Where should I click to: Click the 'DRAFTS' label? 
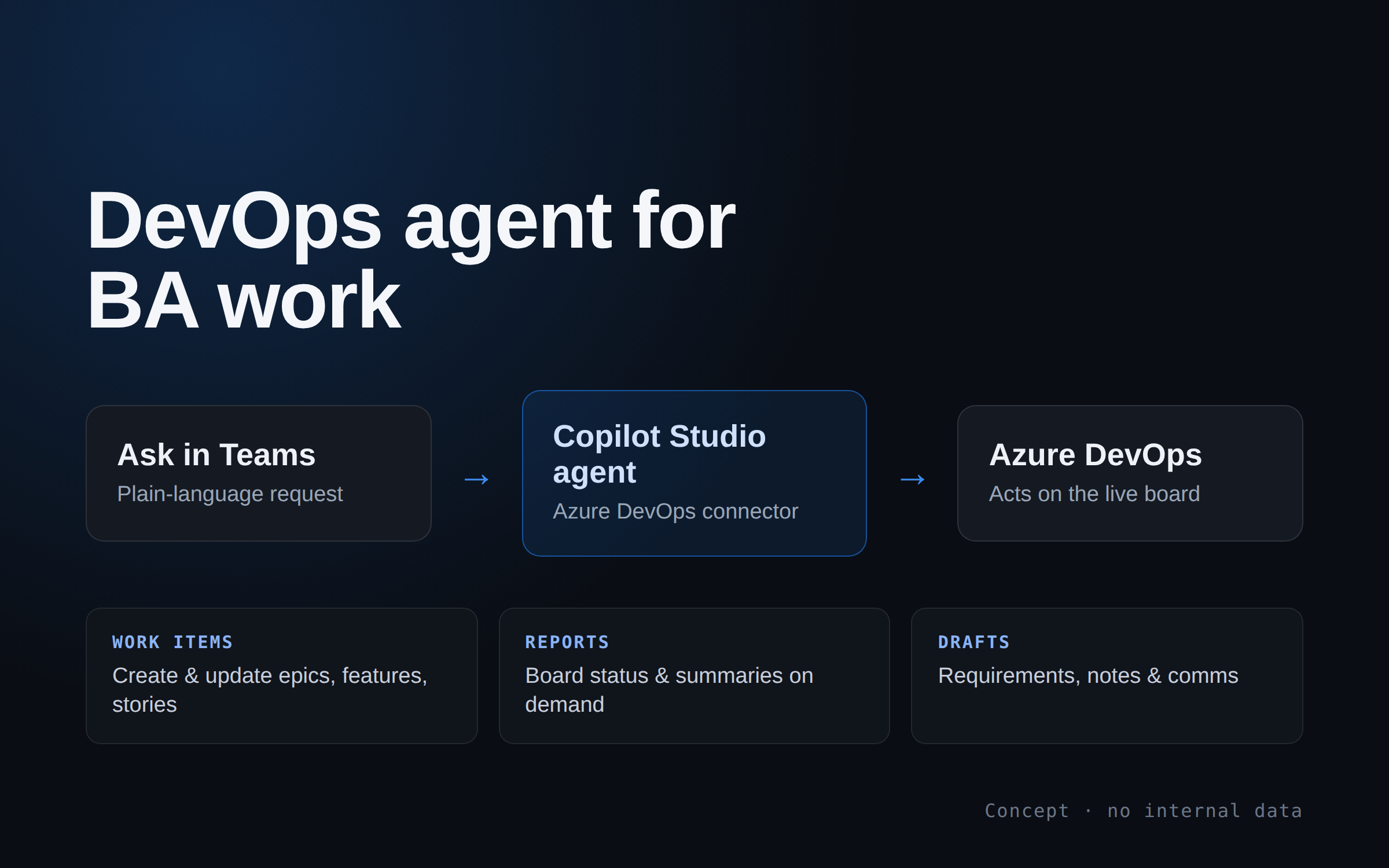[x=974, y=642]
